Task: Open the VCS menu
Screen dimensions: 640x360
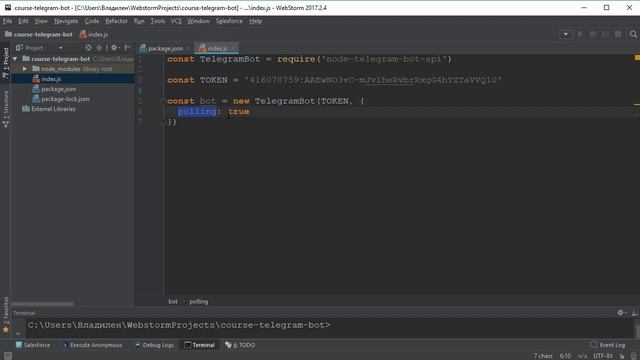Action: (176, 21)
